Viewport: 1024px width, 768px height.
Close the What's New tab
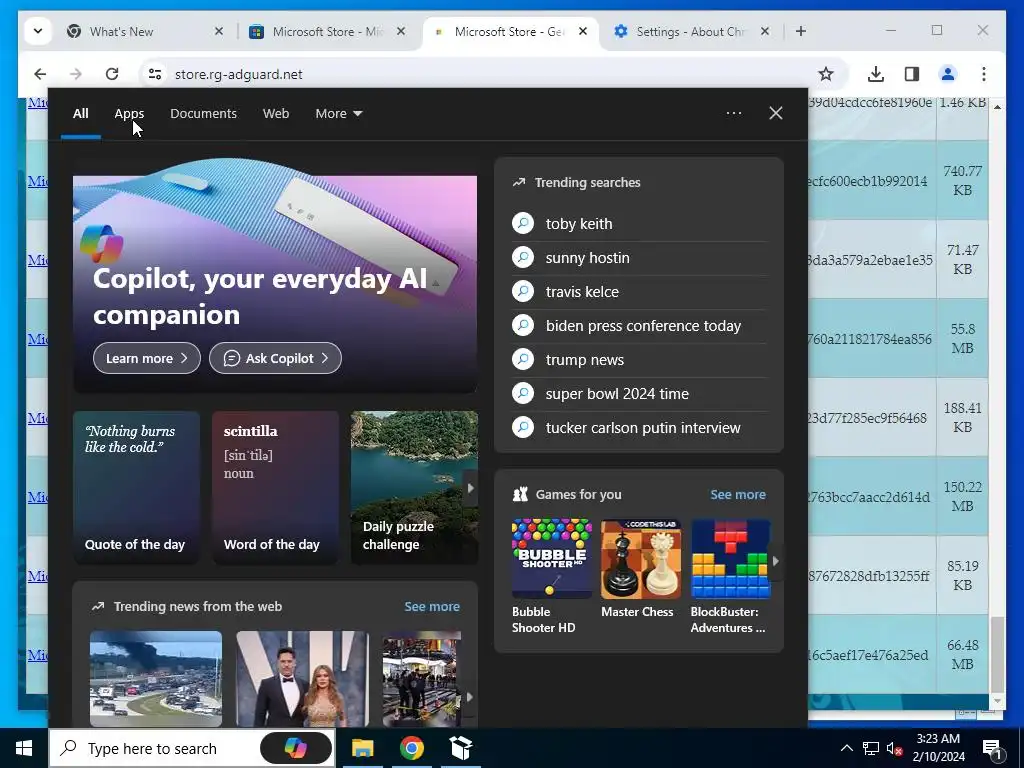pyautogui.click(x=219, y=31)
